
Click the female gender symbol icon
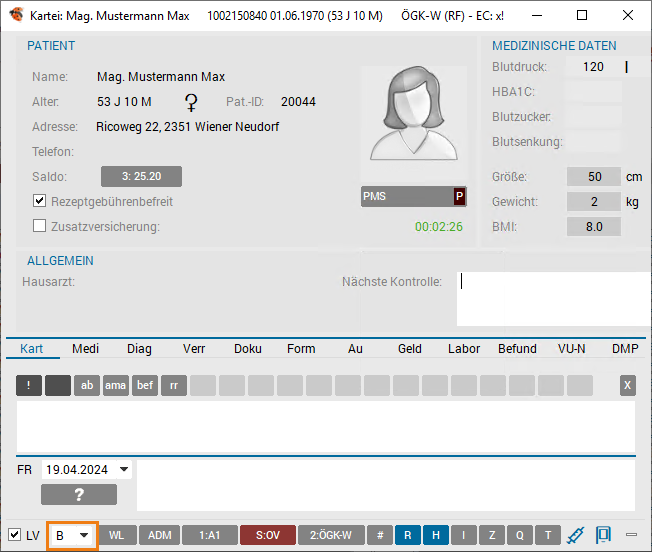[191, 102]
